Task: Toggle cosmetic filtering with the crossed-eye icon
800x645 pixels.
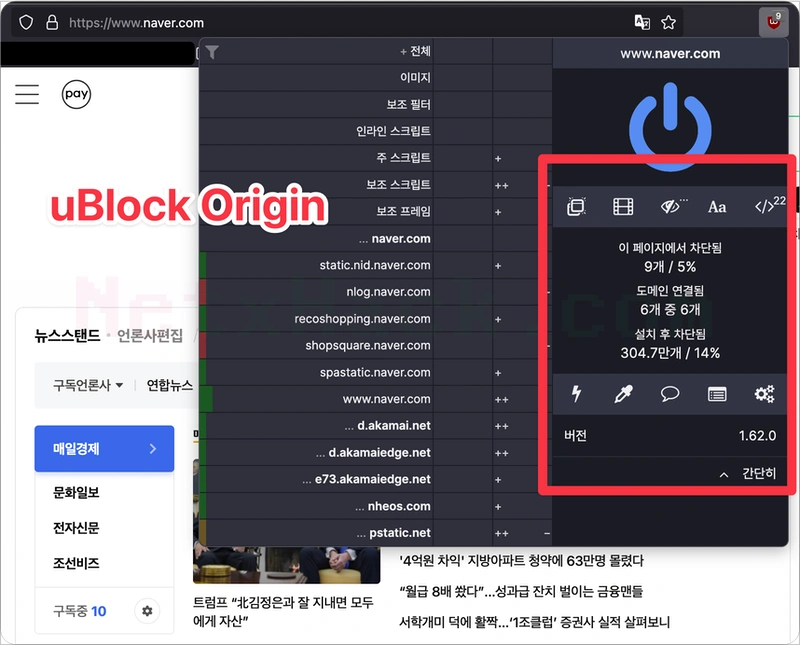Action: point(670,207)
